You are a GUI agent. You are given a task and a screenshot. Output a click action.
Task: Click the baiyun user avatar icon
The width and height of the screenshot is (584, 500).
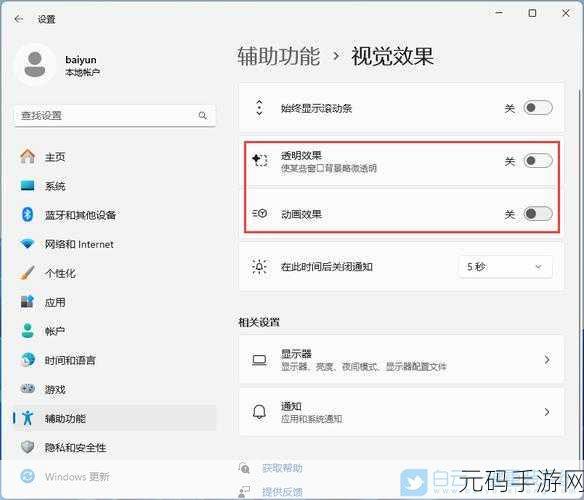[35, 64]
